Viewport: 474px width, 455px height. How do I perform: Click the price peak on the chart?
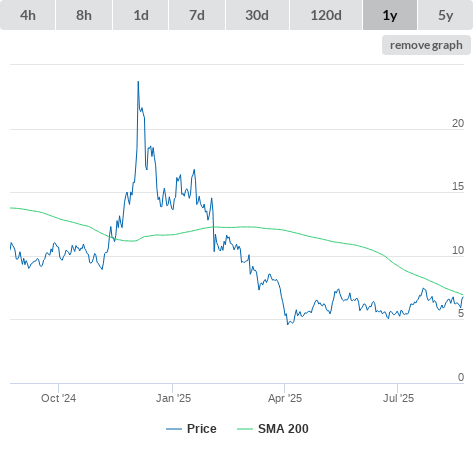coord(138,82)
